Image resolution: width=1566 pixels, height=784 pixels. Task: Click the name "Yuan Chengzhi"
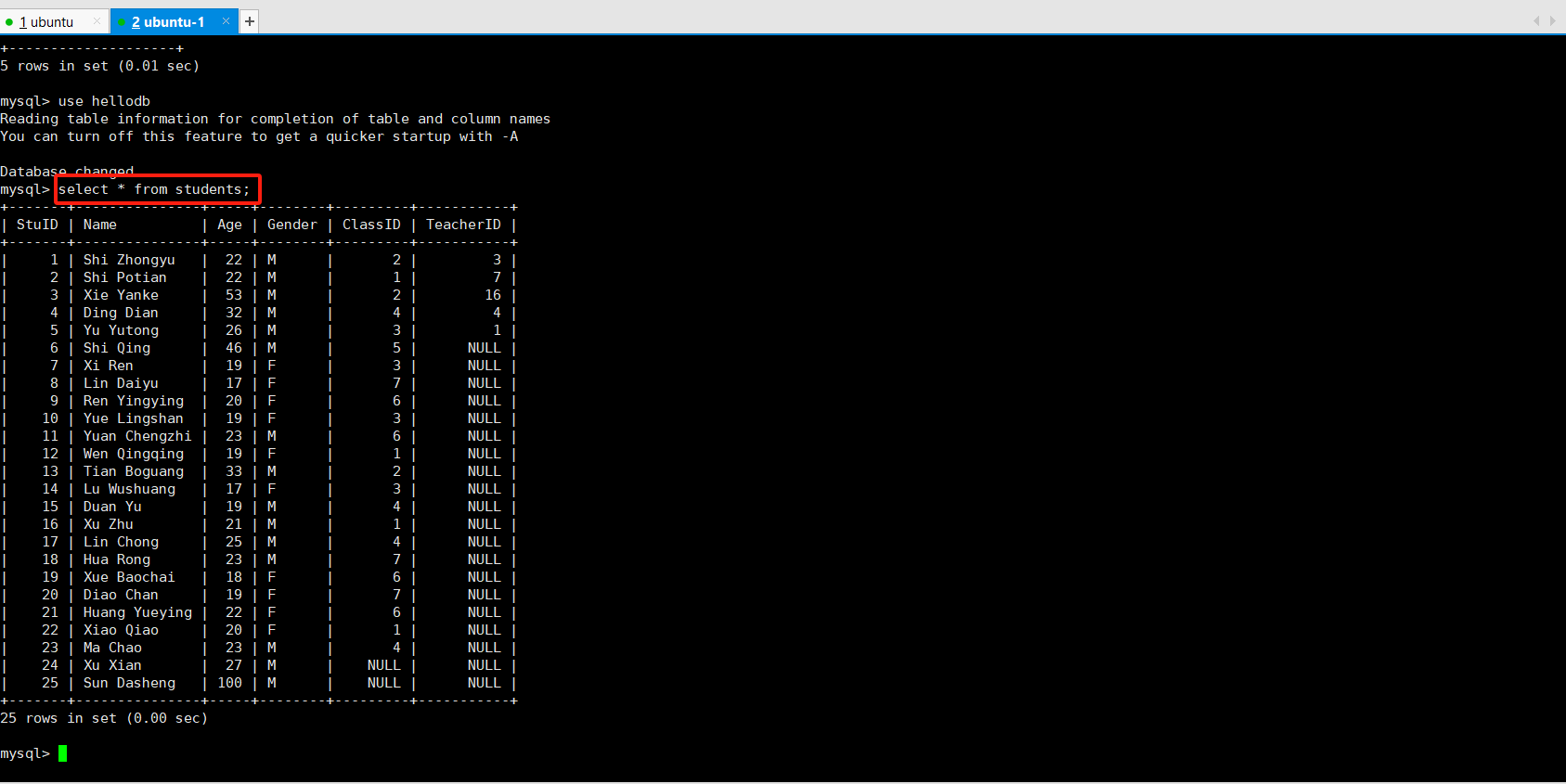tap(137, 436)
